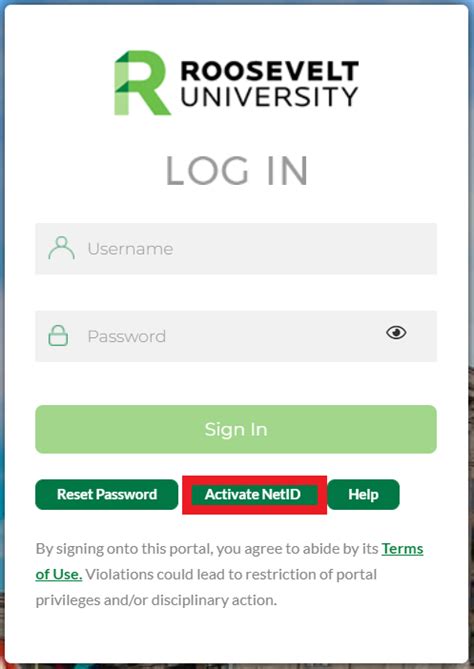This screenshot has width=474, height=669.
Task: Click the padlock icon beside Password
Action: 58,335
